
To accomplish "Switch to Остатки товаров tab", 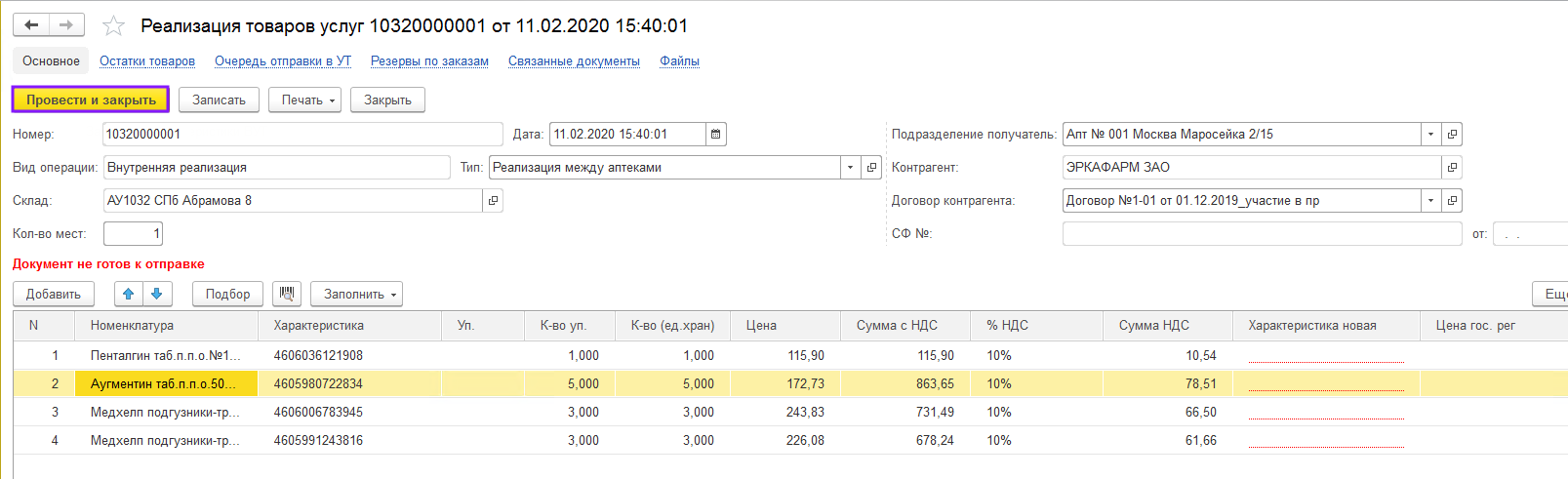I will tap(147, 60).
